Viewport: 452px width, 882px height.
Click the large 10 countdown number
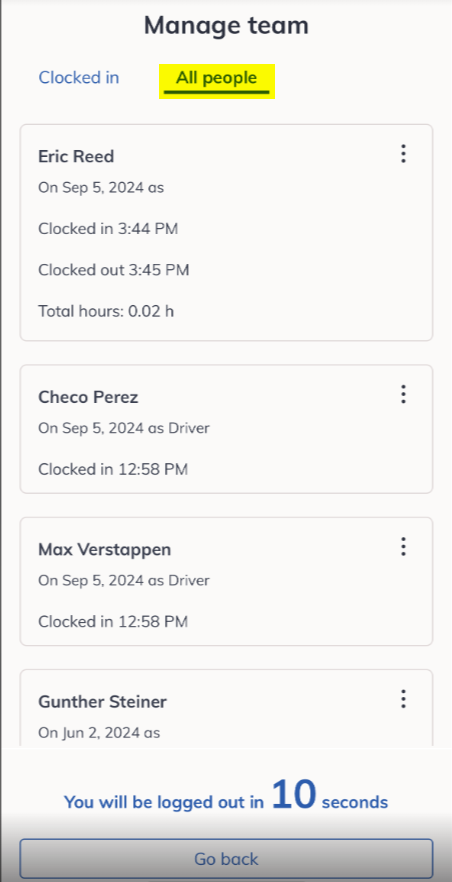tap(293, 794)
